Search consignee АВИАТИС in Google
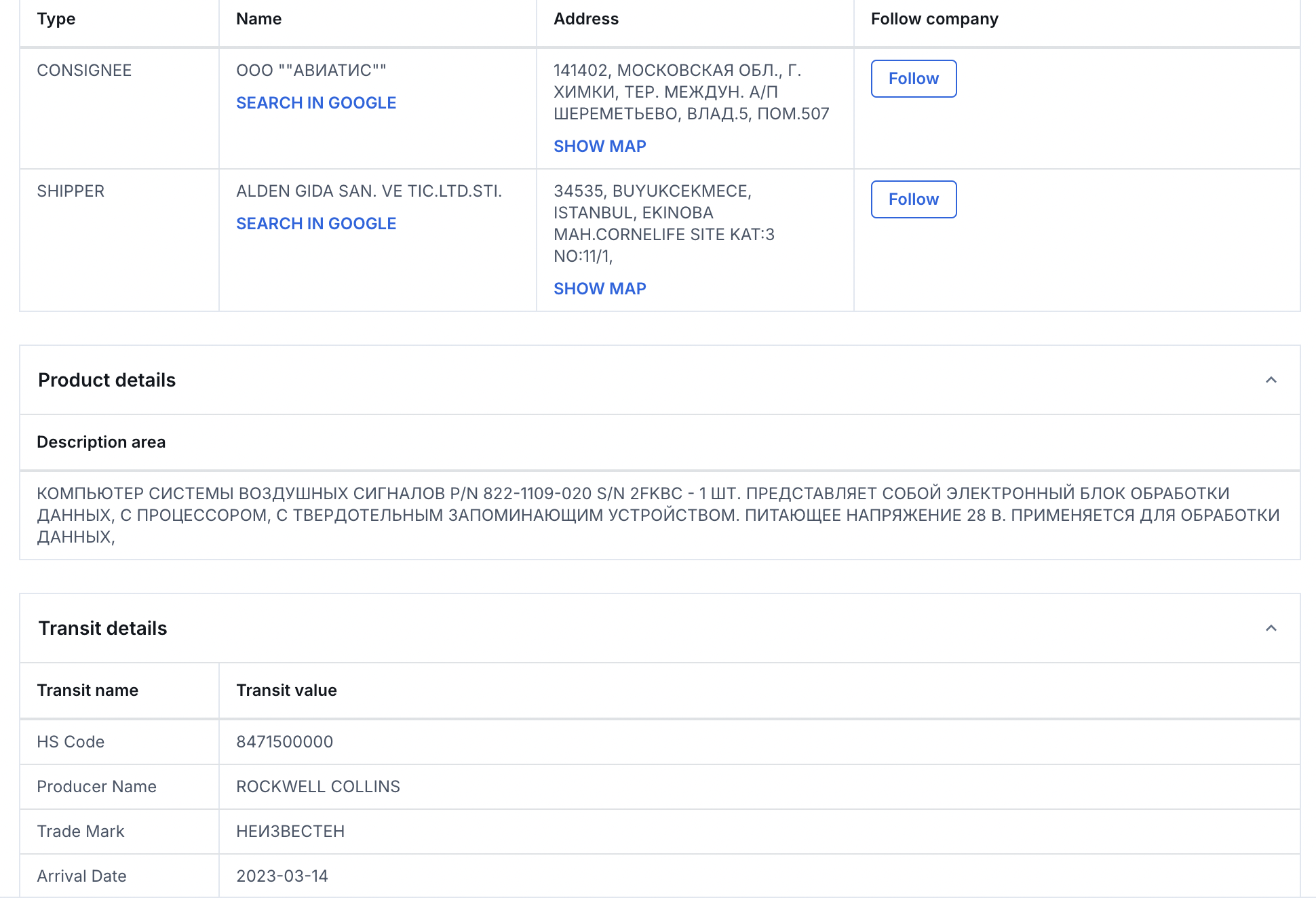 point(315,103)
